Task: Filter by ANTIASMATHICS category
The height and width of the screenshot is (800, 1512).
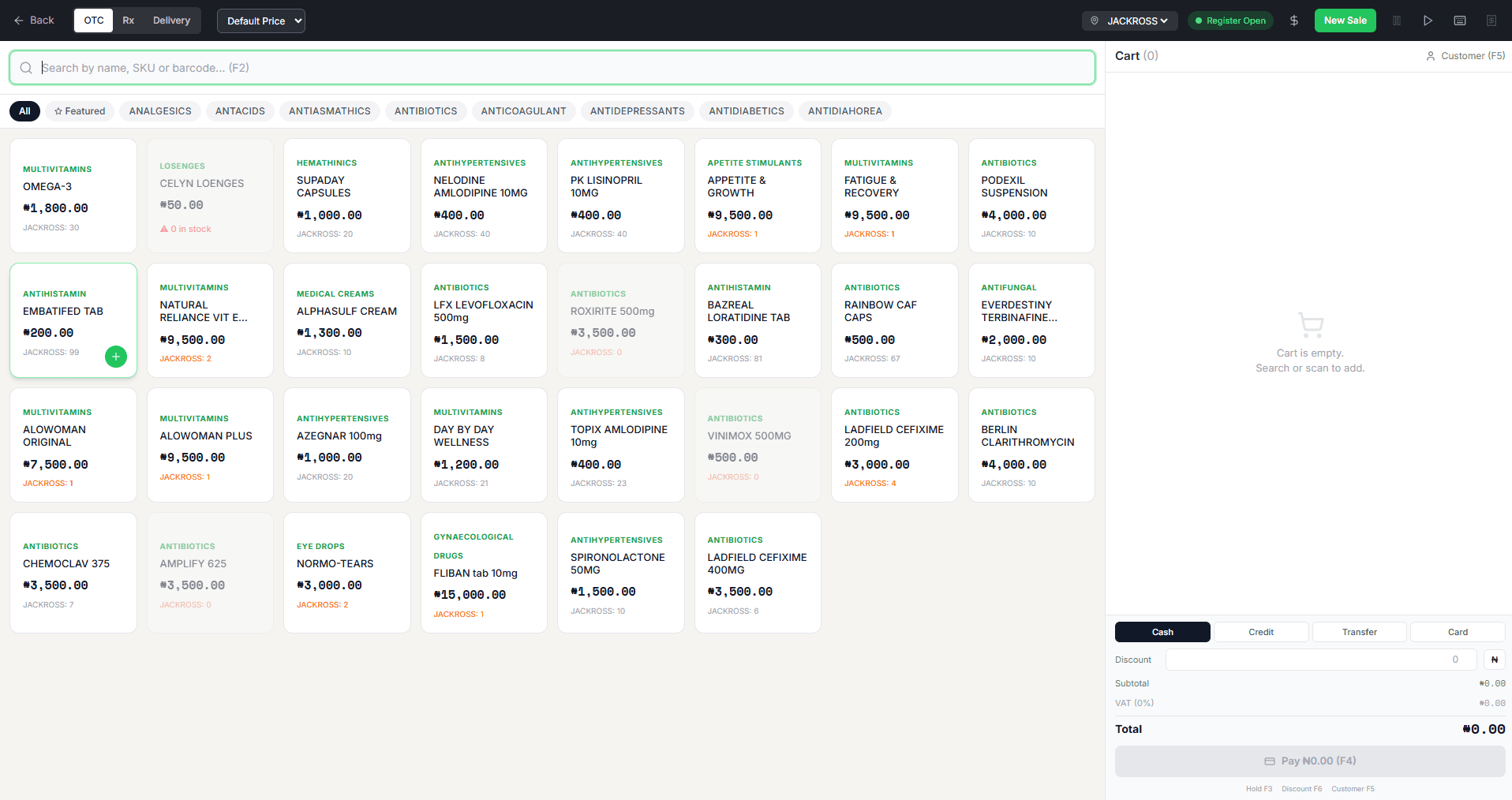Action: click(x=330, y=111)
